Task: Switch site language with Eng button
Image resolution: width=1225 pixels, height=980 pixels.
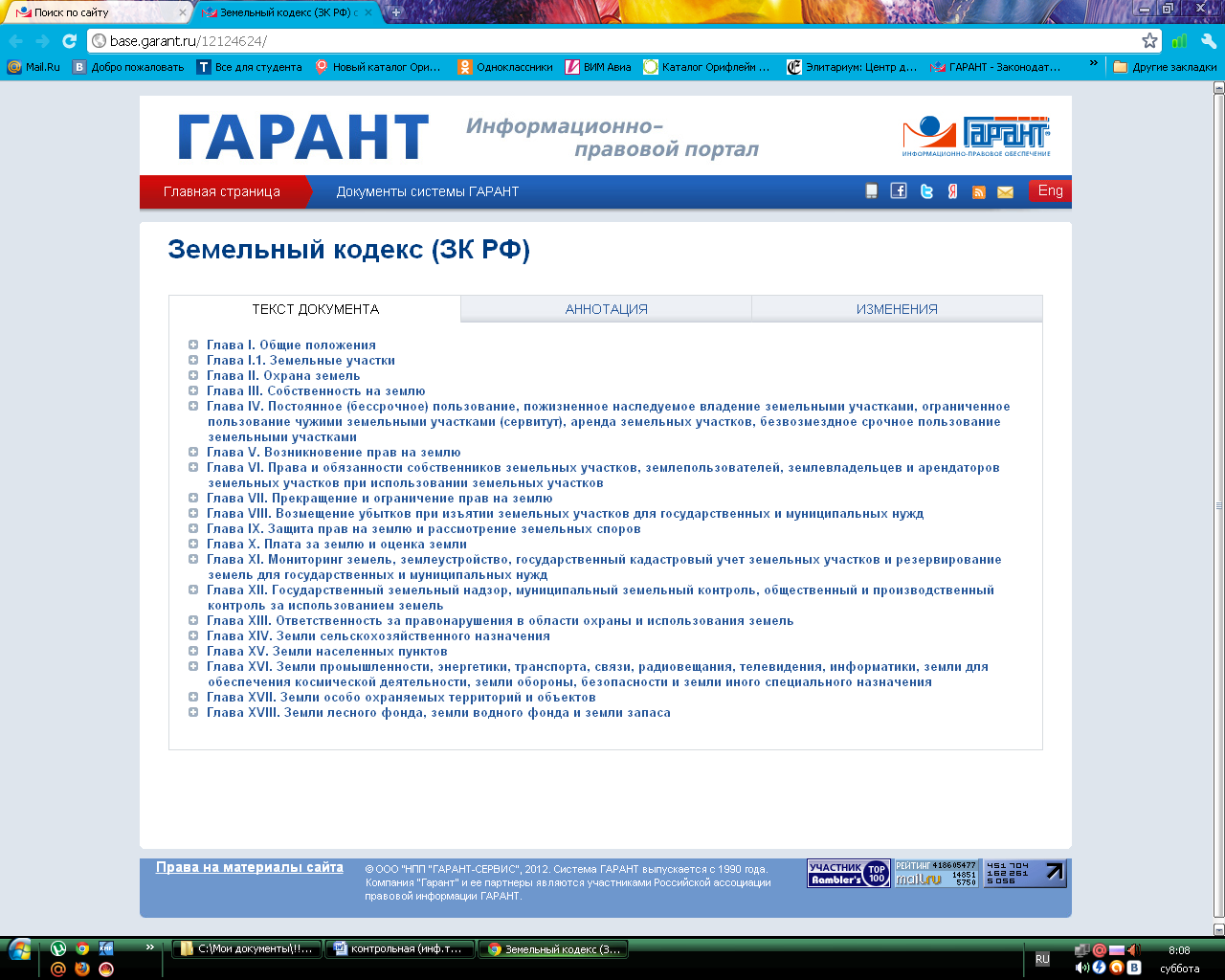Action: pyautogui.click(x=1050, y=190)
